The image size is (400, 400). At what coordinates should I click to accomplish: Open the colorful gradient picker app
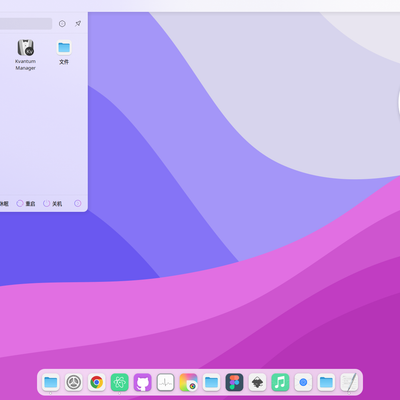tap(189, 382)
